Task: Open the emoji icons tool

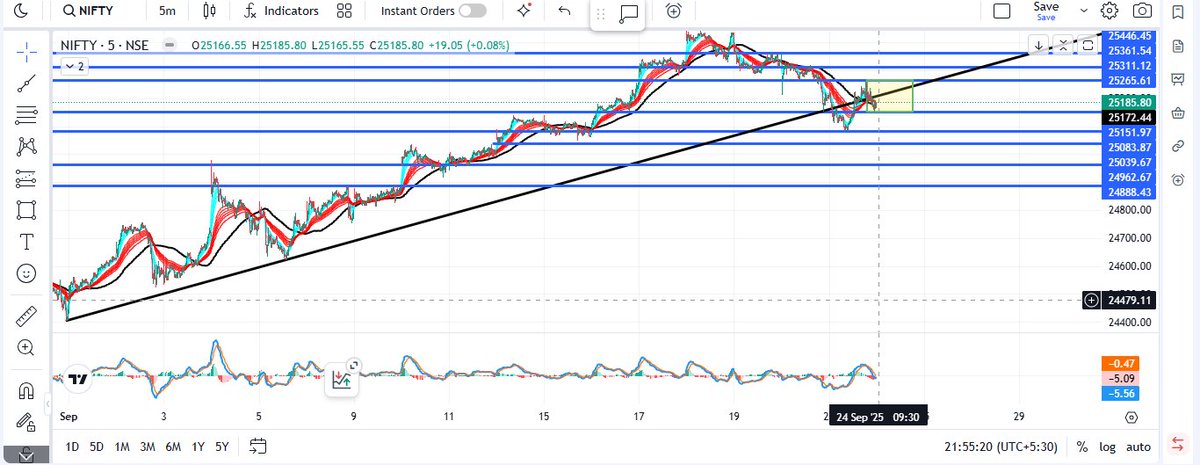Action: coord(26,273)
